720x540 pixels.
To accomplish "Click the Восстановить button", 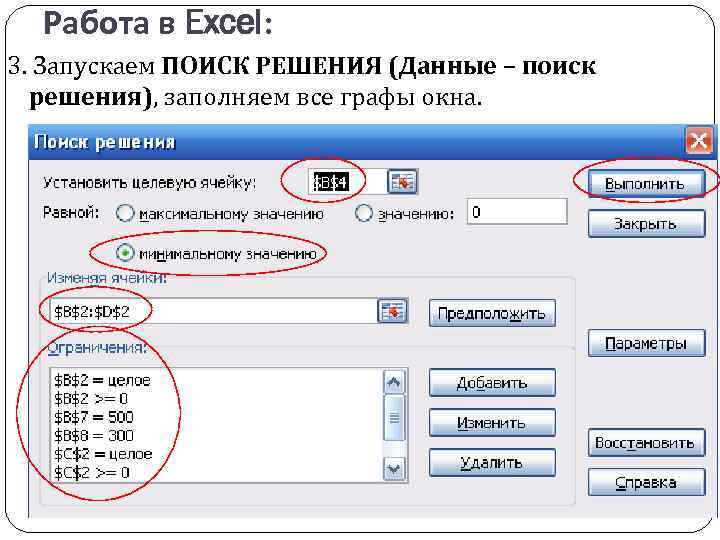I will (x=646, y=443).
